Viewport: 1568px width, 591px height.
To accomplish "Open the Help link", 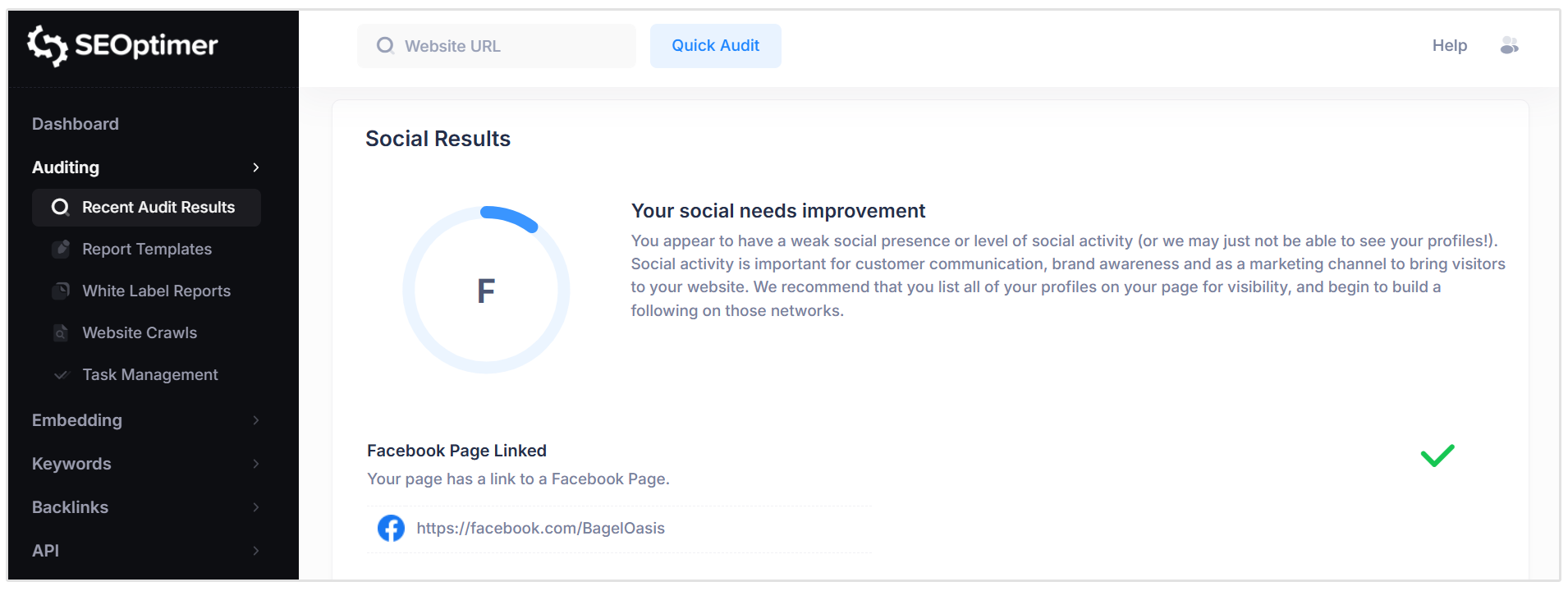I will pyautogui.click(x=1449, y=46).
